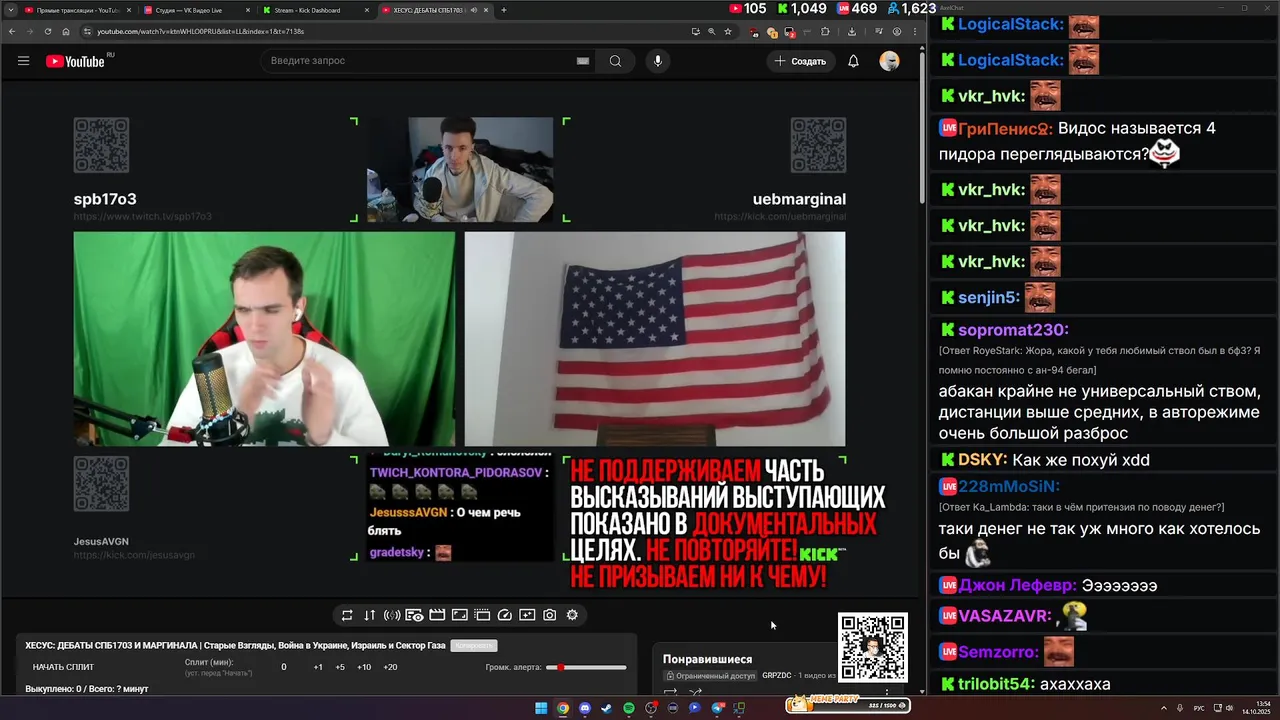Image resolution: width=1280 pixels, height=720 pixels.
Task: Click the Копировать button next to the title
Action: tap(474, 646)
